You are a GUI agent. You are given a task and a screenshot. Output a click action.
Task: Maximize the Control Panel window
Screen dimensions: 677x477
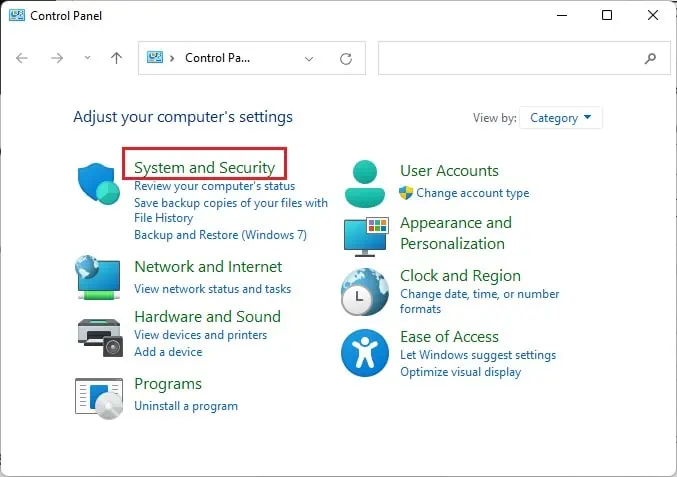click(x=607, y=16)
